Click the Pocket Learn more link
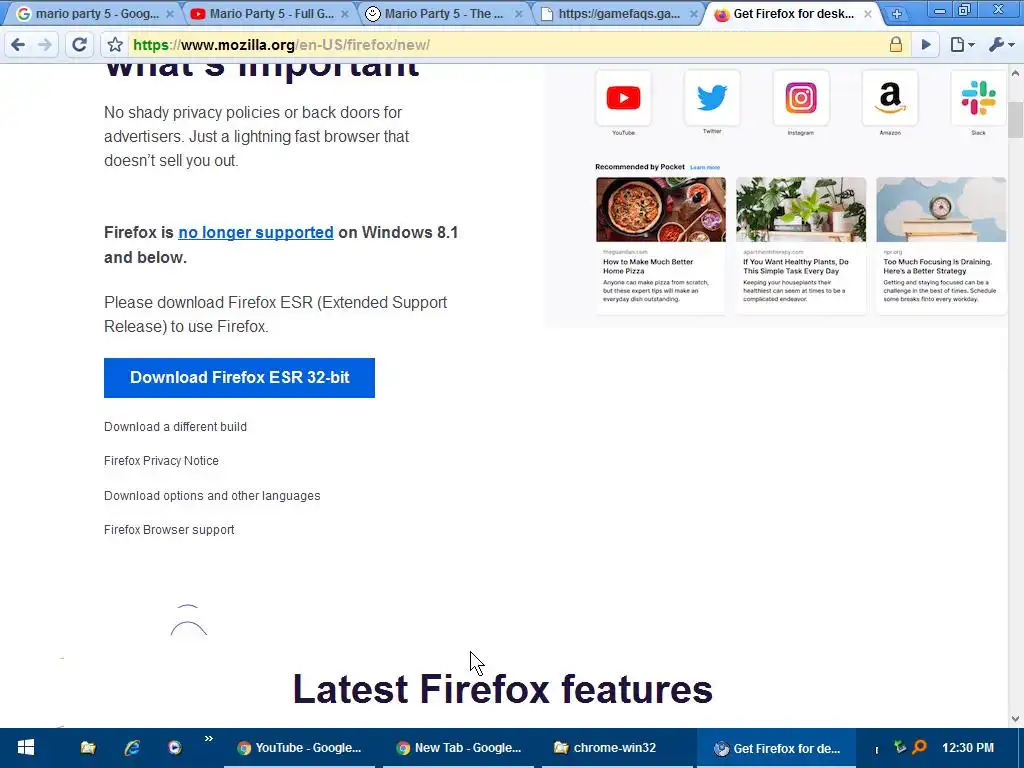This screenshot has width=1024, height=768. coord(705,168)
